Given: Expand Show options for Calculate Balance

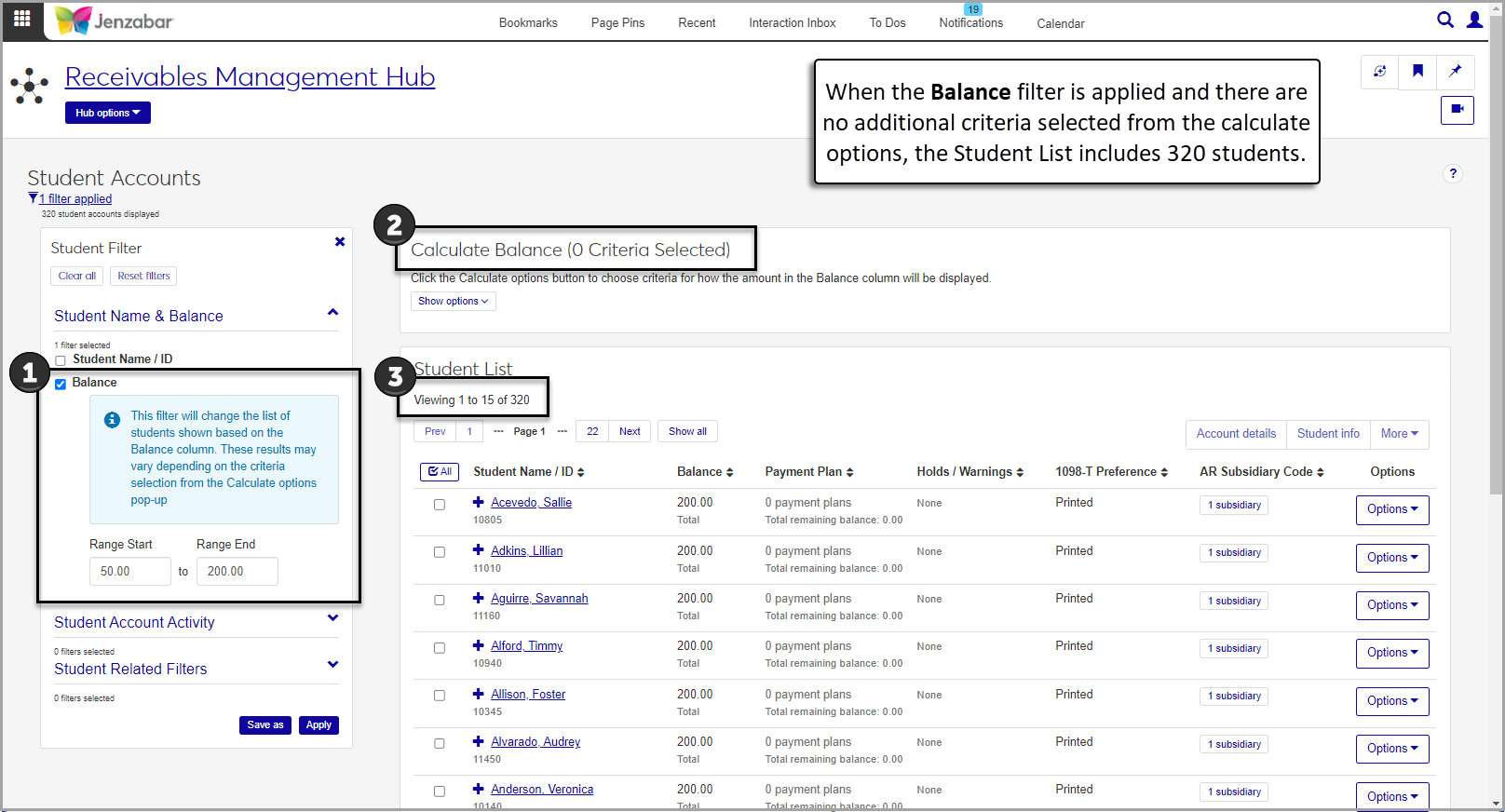Looking at the screenshot, I should pos(453,302).
